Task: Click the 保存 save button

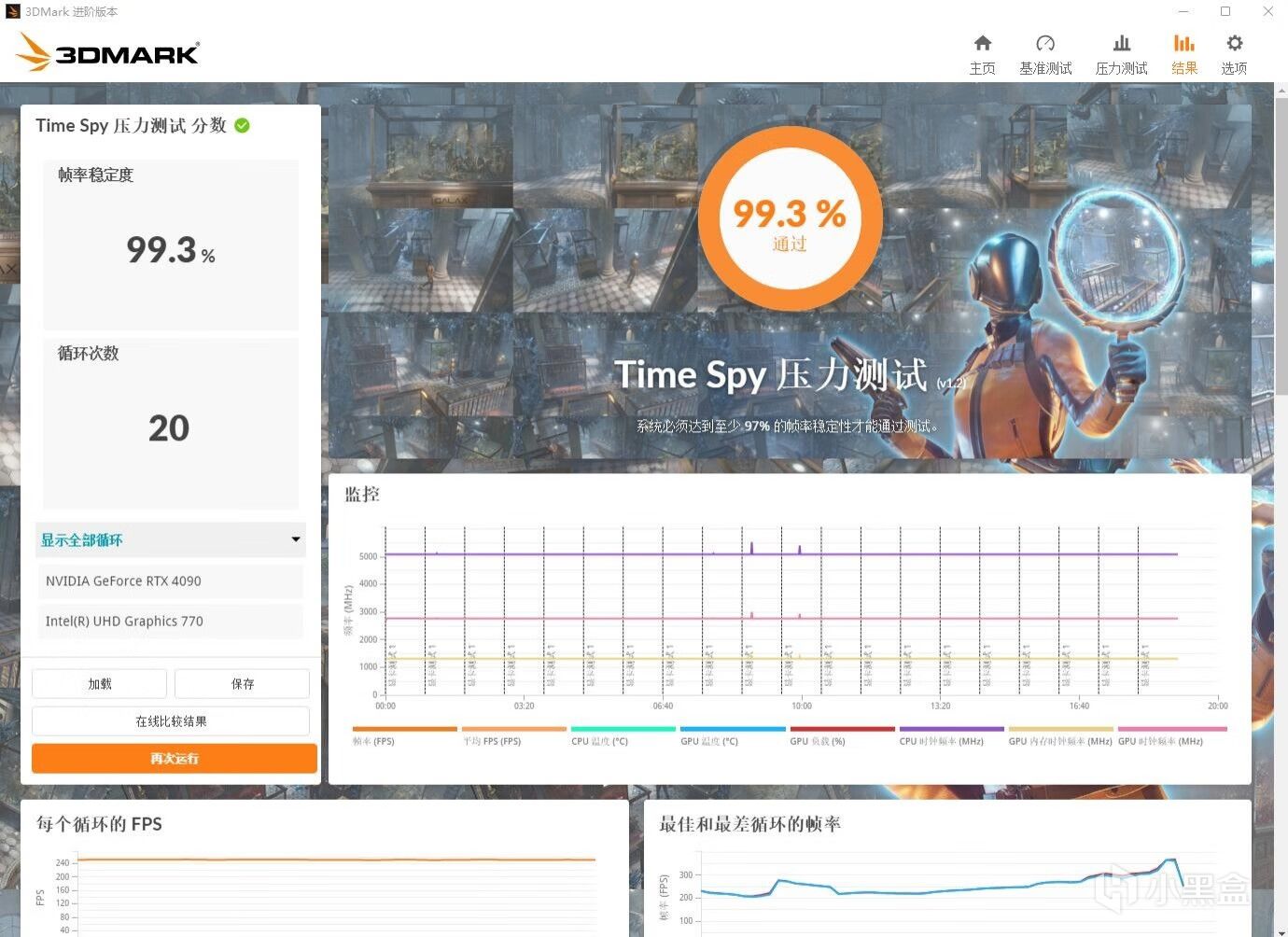Action: (x=242, y=683)
